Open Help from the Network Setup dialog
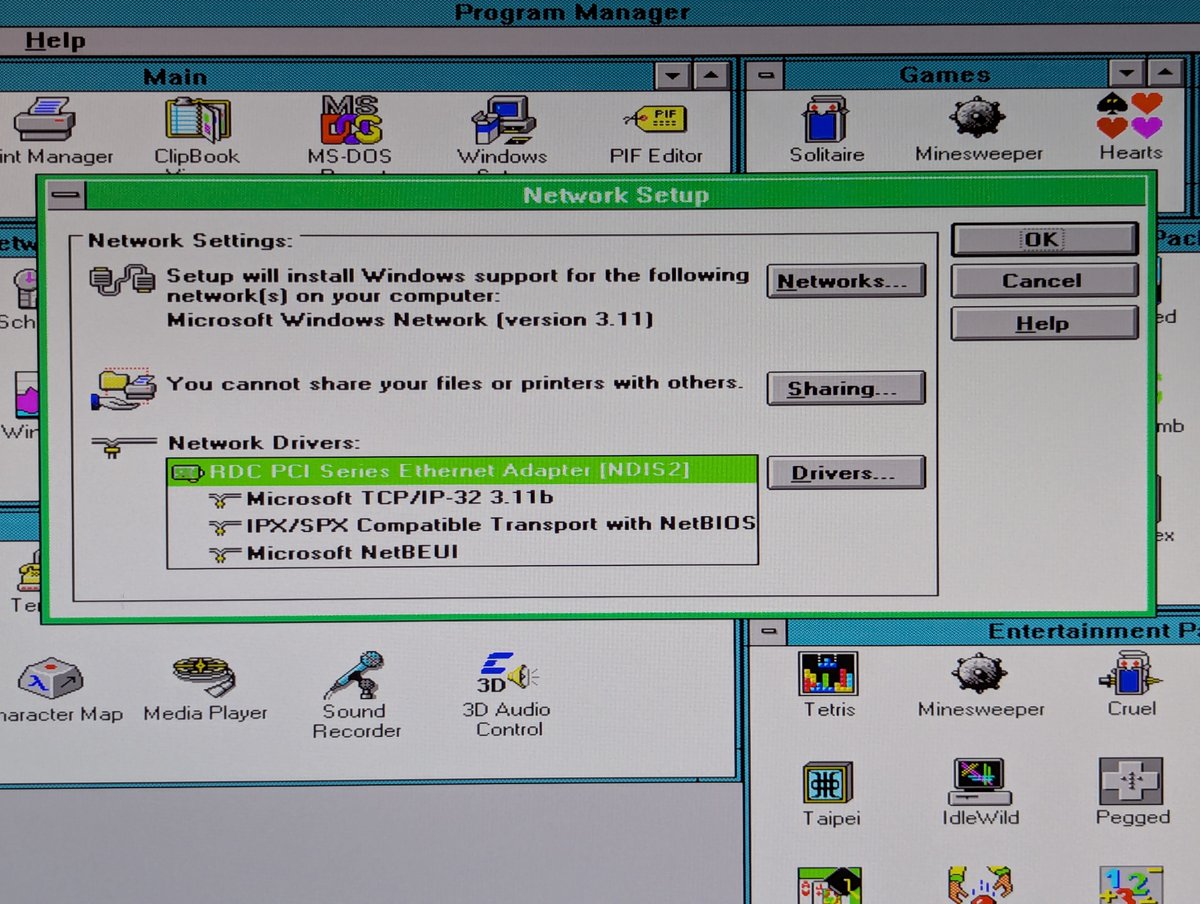 (x=1043, y=323)
